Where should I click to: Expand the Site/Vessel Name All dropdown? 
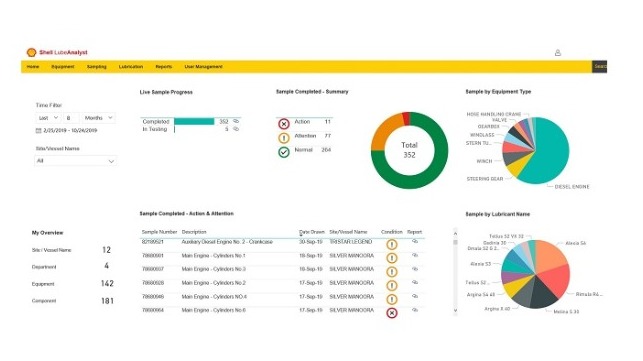tap(75, 161)
